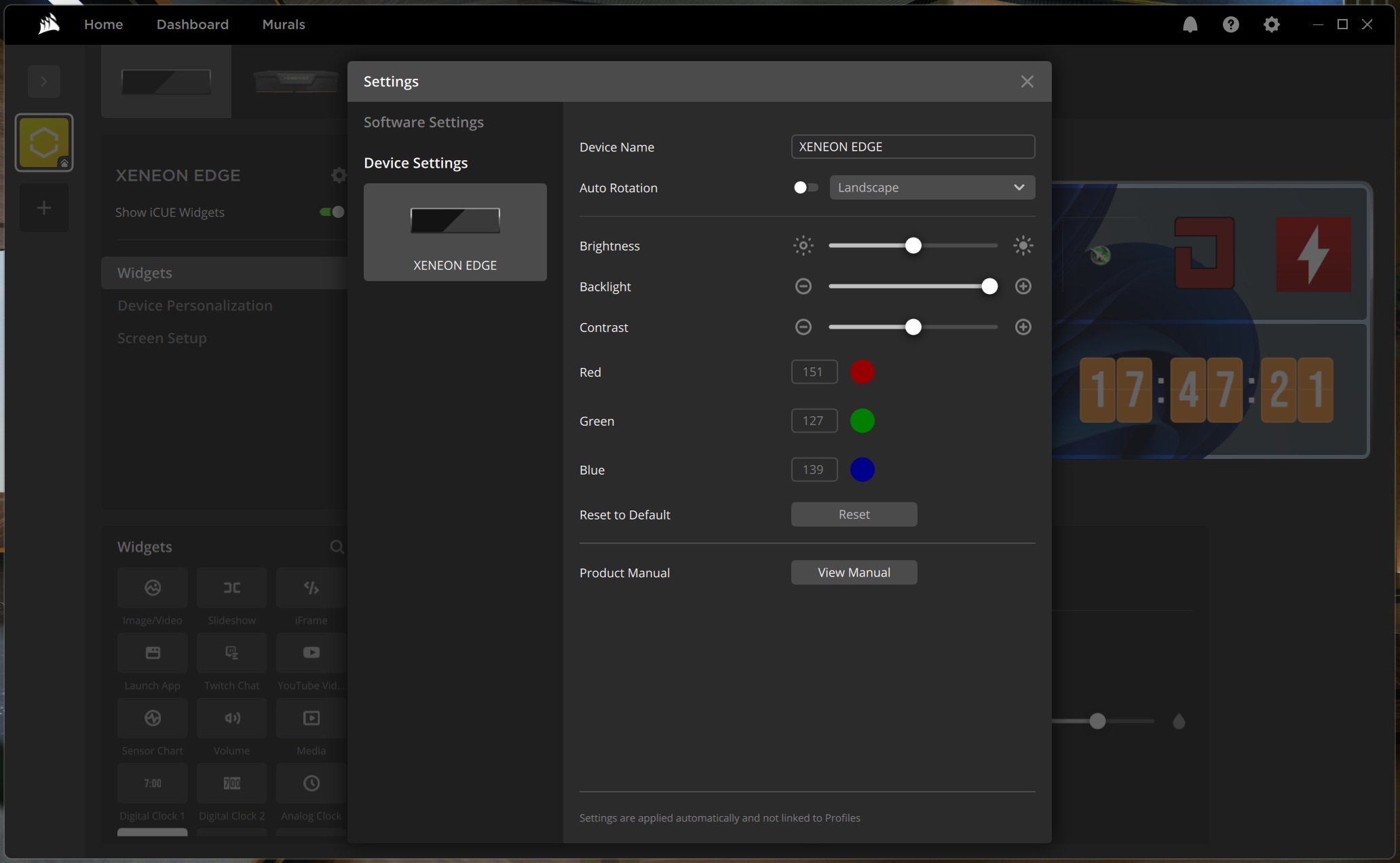This screenshot has height=863, width=1400.
Task: Open Screen Setup sidebar item
Action: (x=162, y=338)
